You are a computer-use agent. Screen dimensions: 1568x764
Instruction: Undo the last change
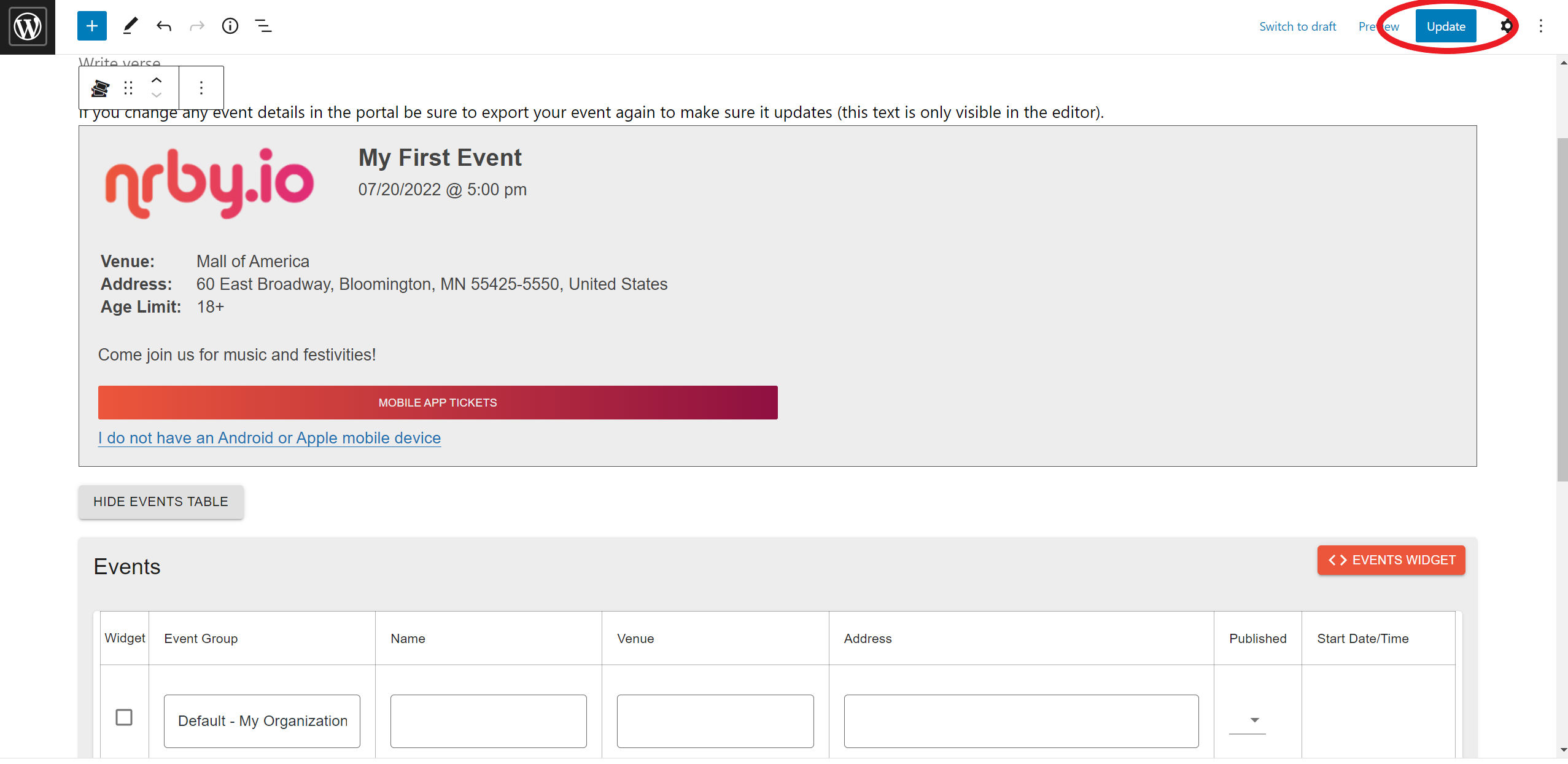tap(164, 26)
